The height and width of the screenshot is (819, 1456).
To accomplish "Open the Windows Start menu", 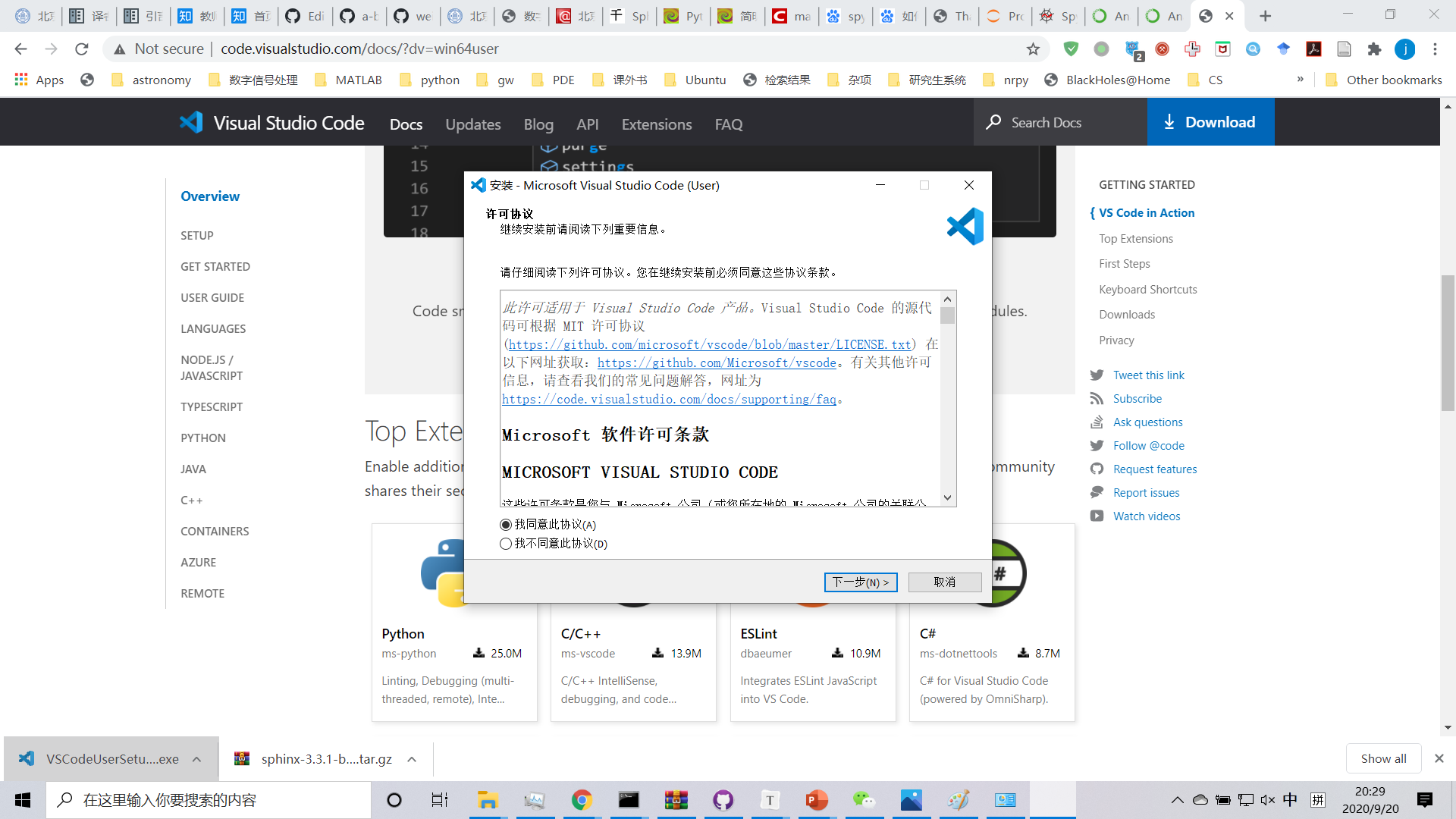I will click(23, 800).
